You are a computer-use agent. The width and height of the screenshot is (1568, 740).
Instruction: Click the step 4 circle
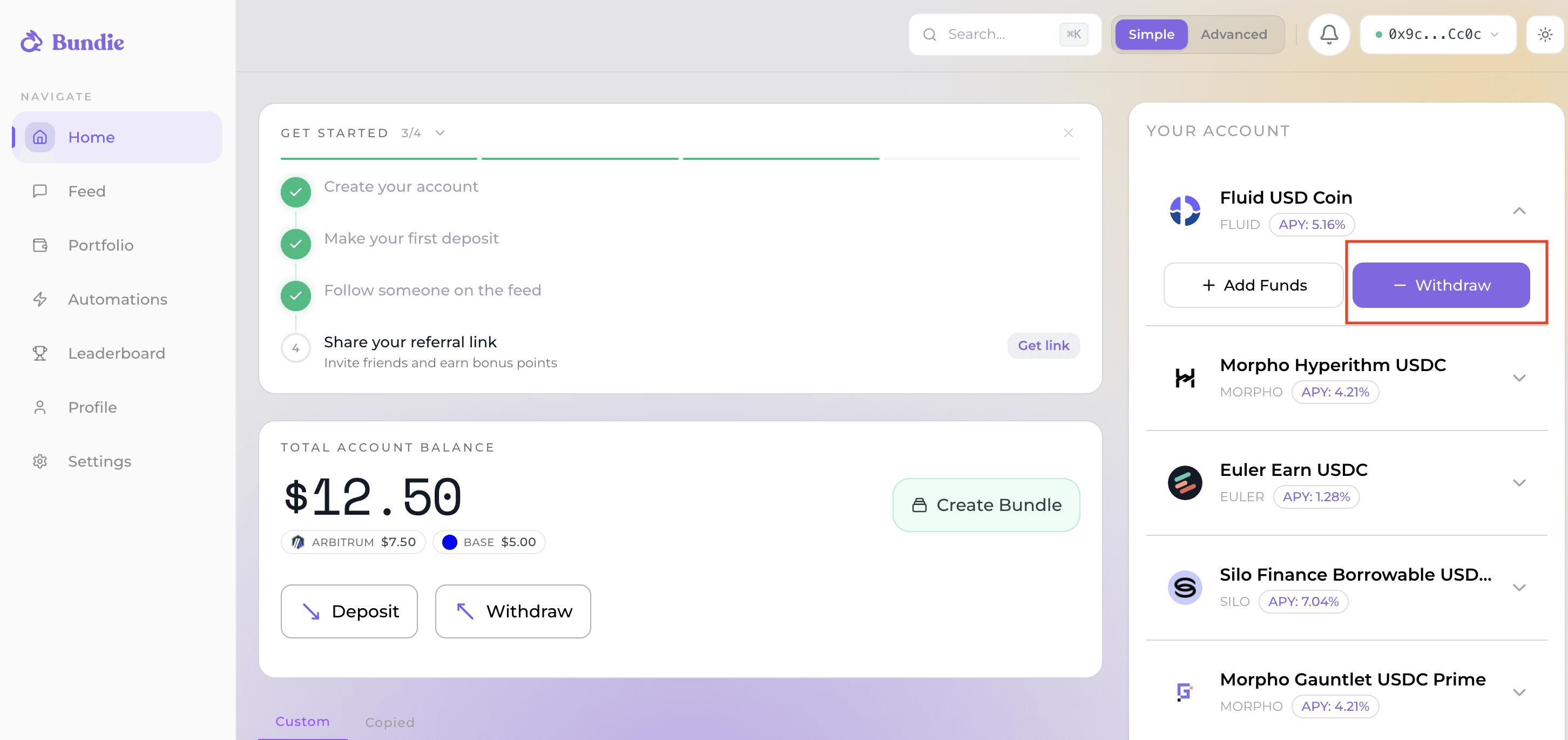[296, 348]
